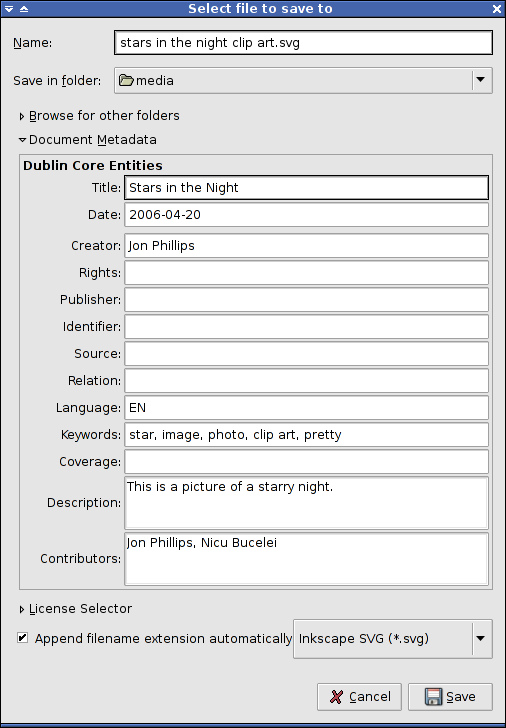
Task: Click the roll-up arrow icon in titlebar
Action: click(24, 9)
